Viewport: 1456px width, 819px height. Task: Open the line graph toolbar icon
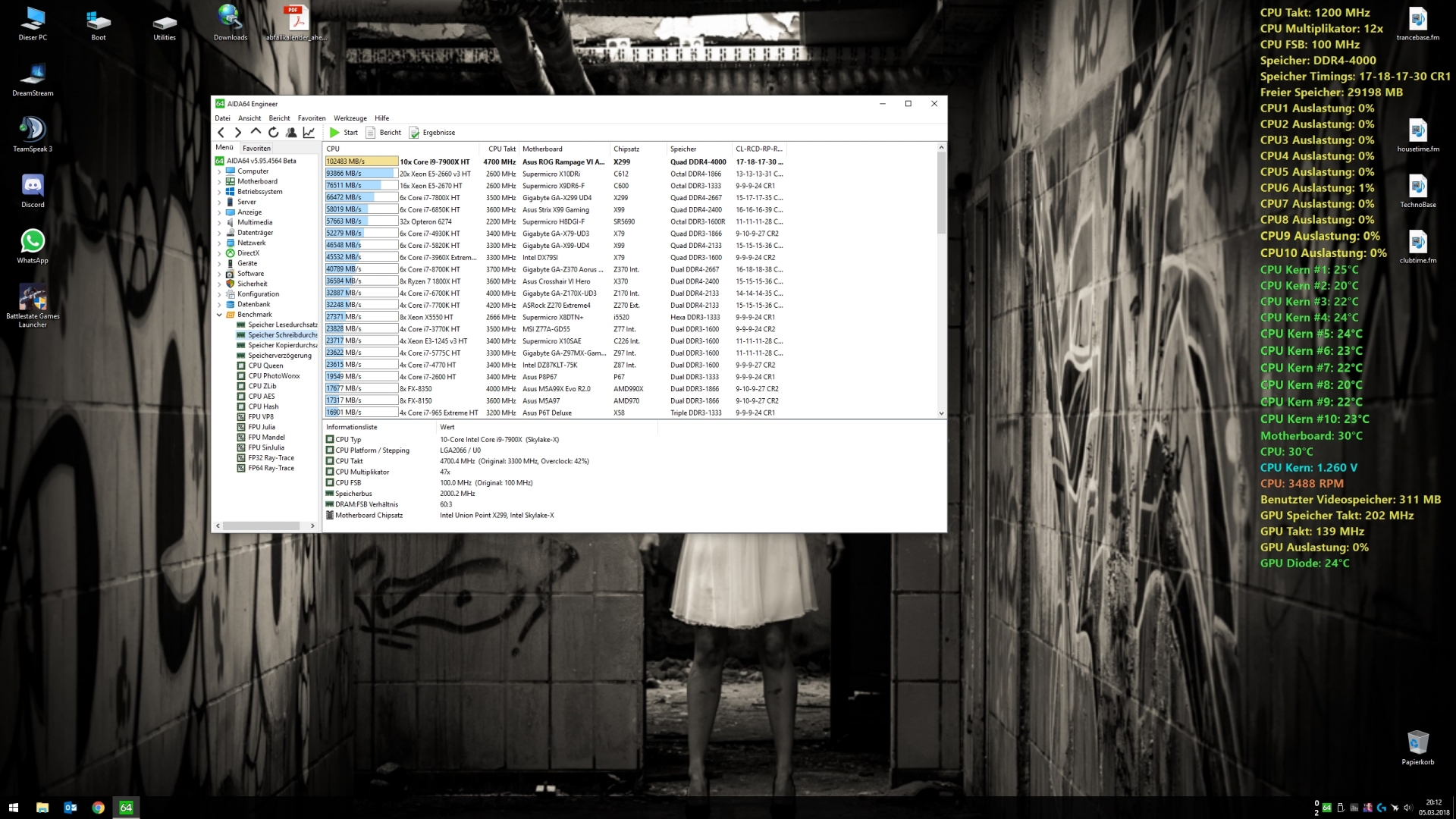pyautogui.click(x=309, y=133)
